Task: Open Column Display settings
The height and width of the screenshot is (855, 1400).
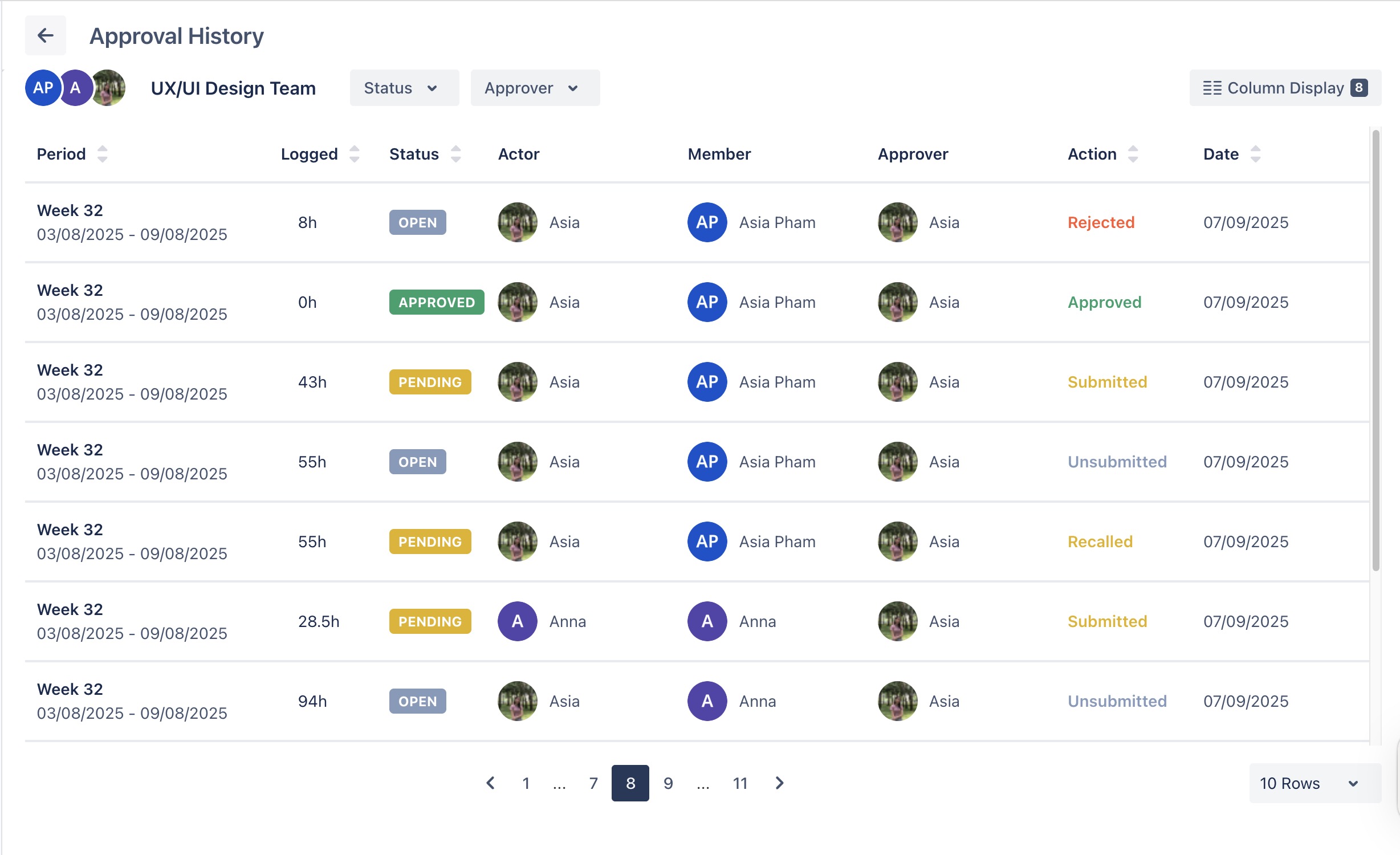Action: tap(1285, 88)
